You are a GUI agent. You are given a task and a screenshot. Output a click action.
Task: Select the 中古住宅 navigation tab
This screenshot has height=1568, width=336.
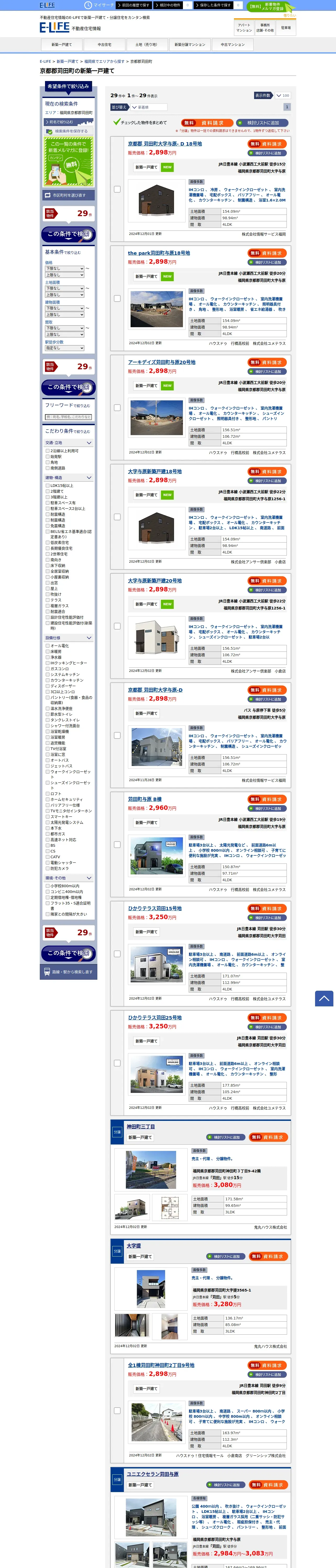(x=104, y=44)
